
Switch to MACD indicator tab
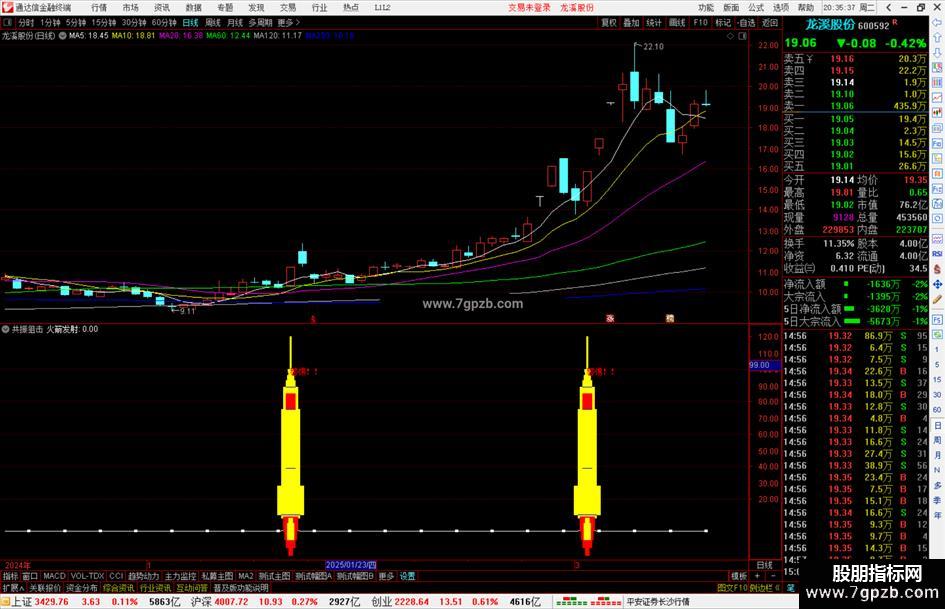[x=54, y=576]
